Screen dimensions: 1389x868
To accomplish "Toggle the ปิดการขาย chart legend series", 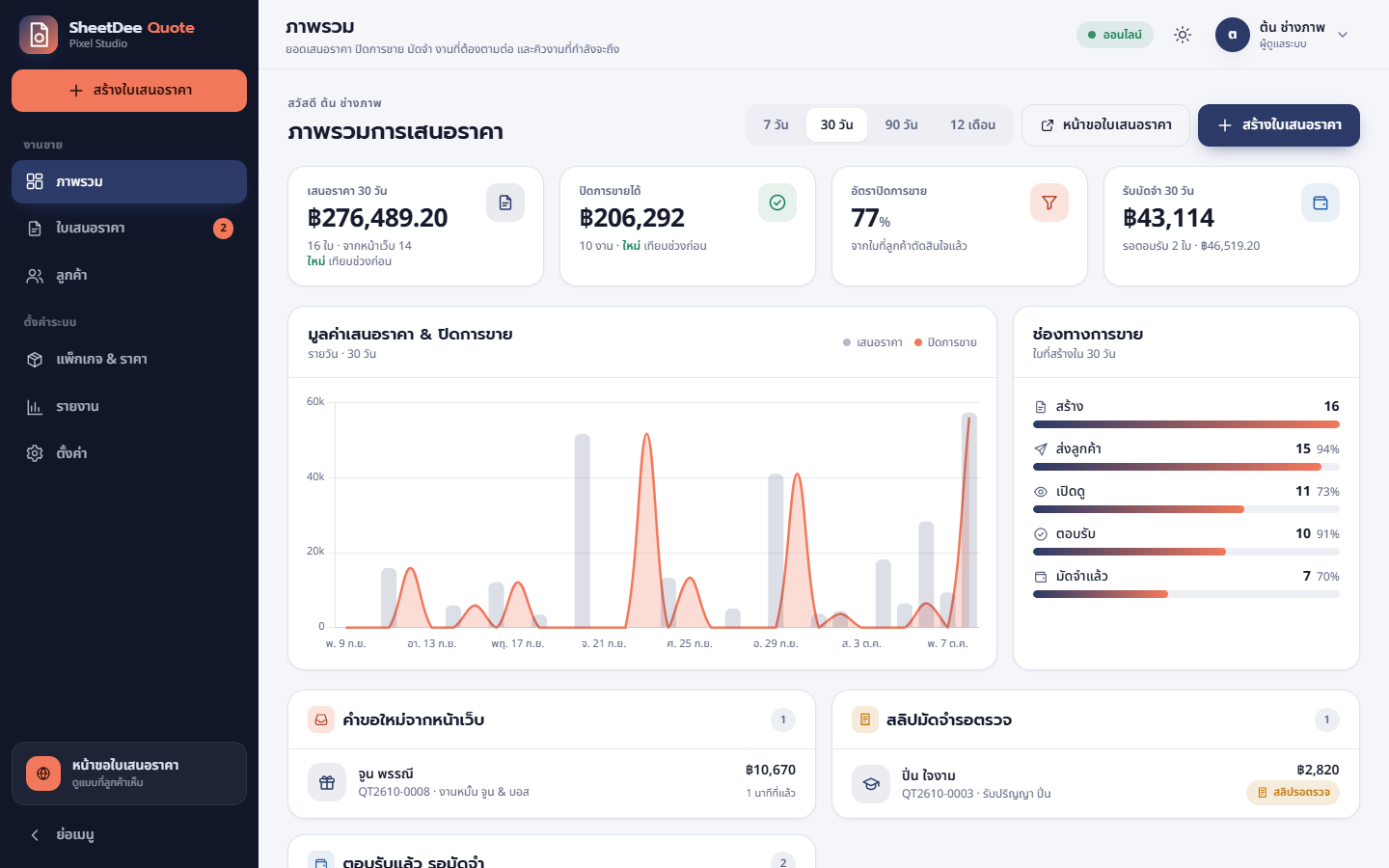I will 946,342.
